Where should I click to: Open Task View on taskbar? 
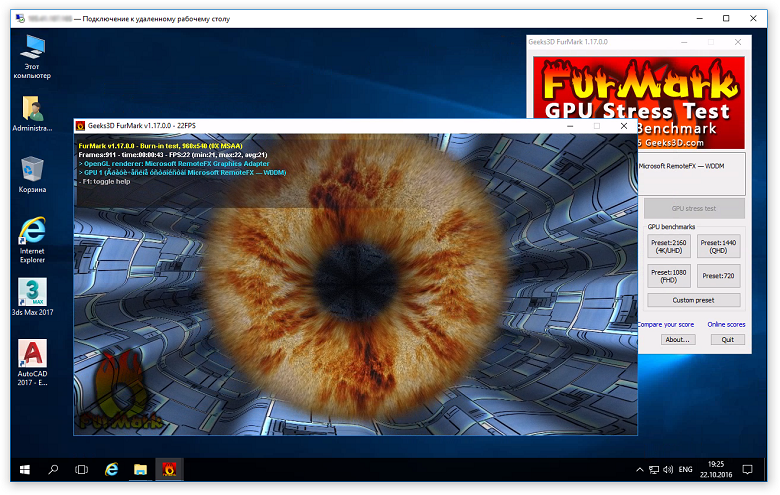[x=82, y=469]
